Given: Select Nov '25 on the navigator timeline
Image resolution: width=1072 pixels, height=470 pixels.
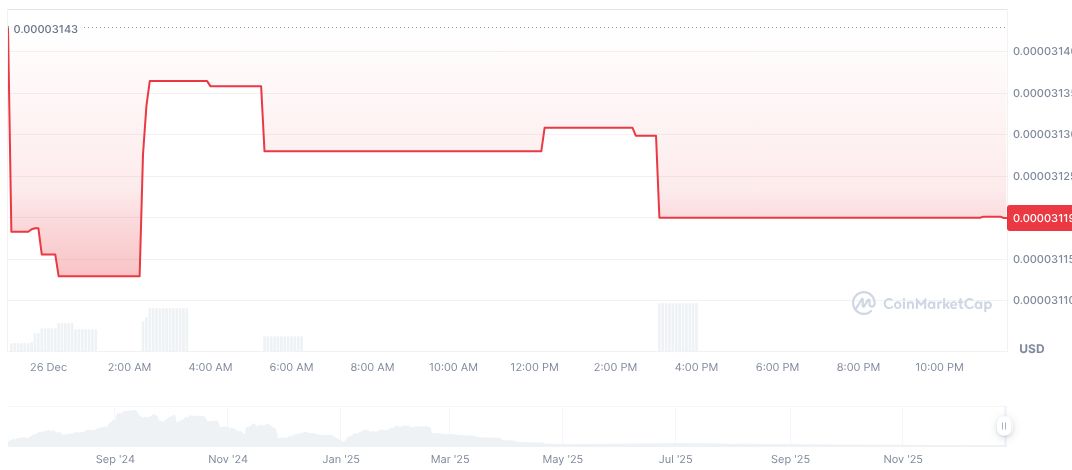Looking at the screenshot, I should tap(903, 460).
